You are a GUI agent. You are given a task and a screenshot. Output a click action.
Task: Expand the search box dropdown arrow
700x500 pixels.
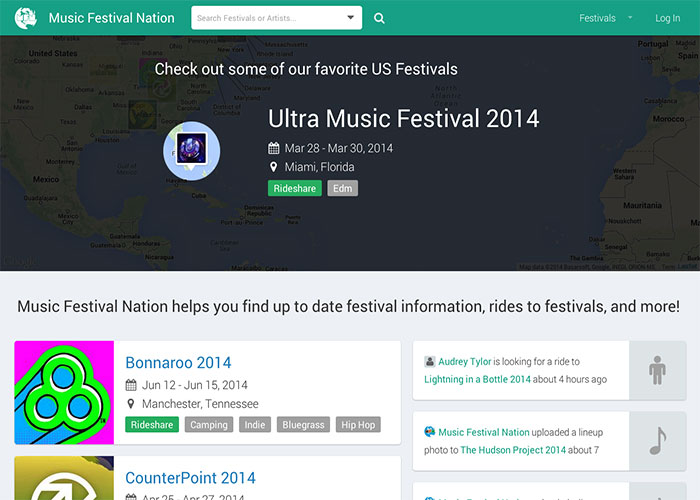point(350,17)
